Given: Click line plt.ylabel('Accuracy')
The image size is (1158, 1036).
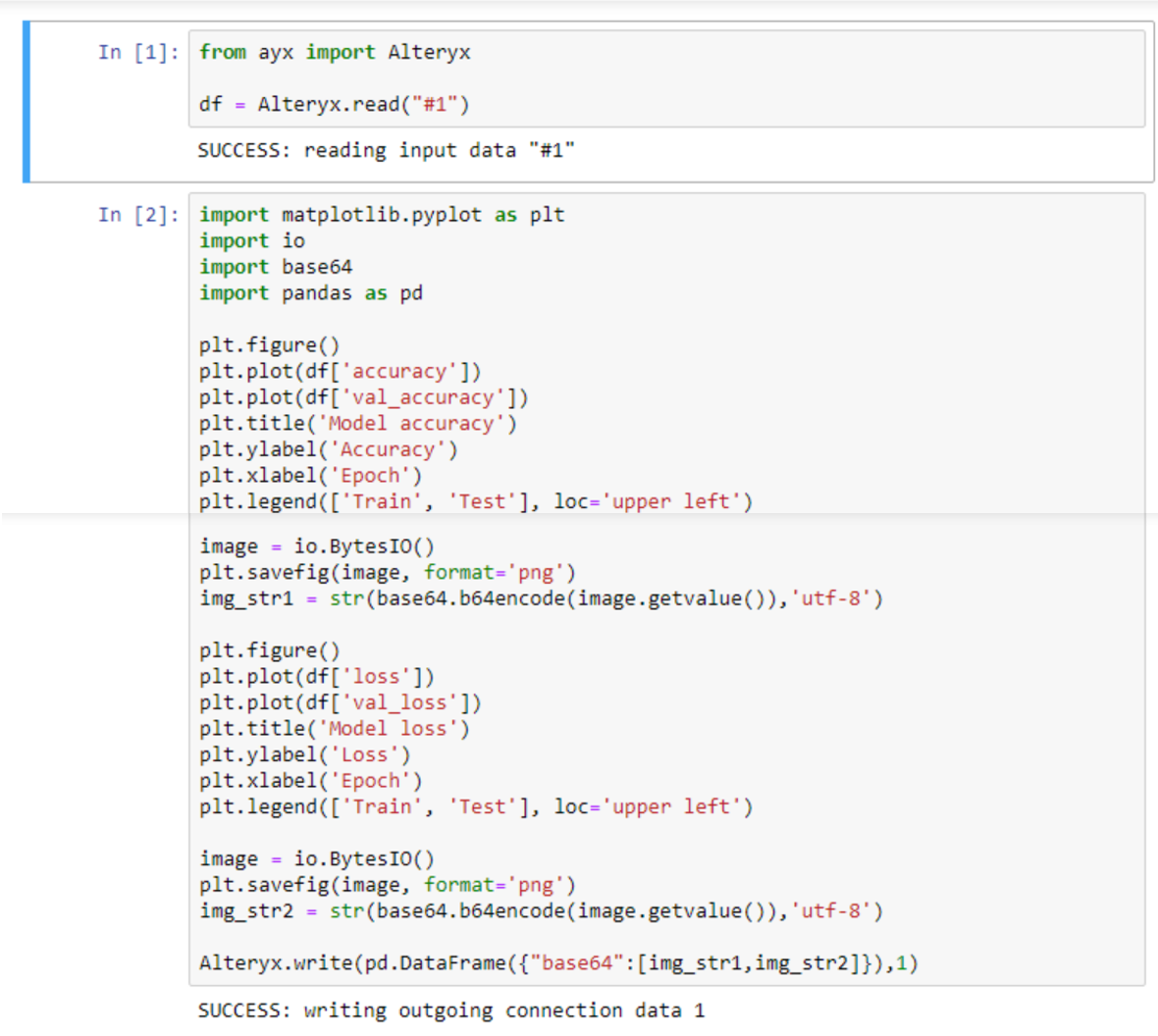Looking at the screenshot, I should pos(328,449).
